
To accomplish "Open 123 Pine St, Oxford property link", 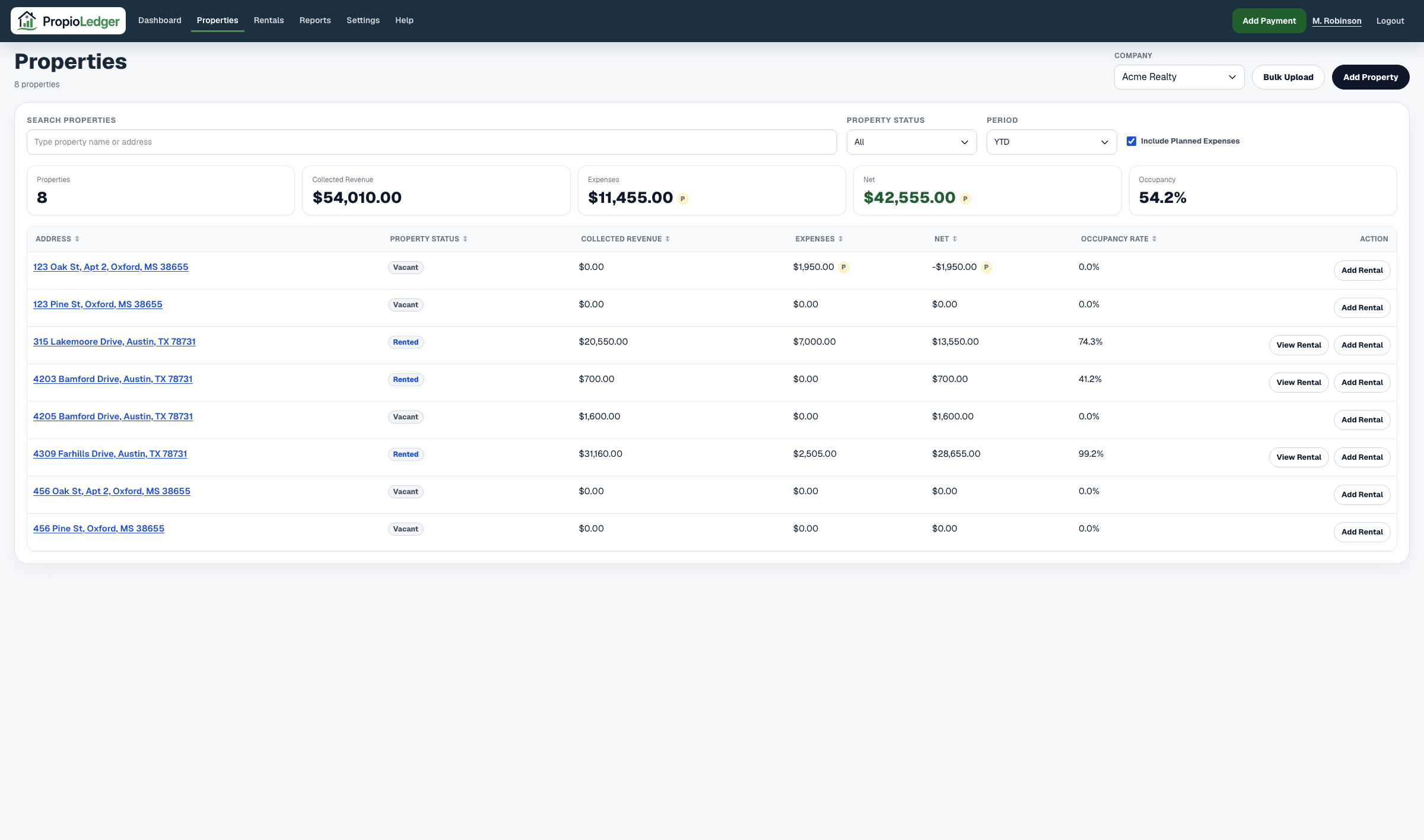I will click(x=97, y=304).
